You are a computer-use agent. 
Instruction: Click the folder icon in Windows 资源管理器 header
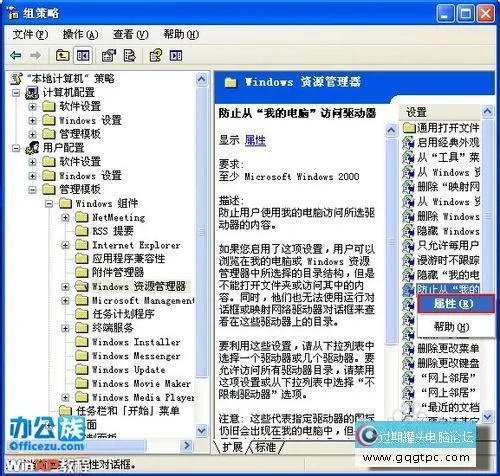coord(231,82)
